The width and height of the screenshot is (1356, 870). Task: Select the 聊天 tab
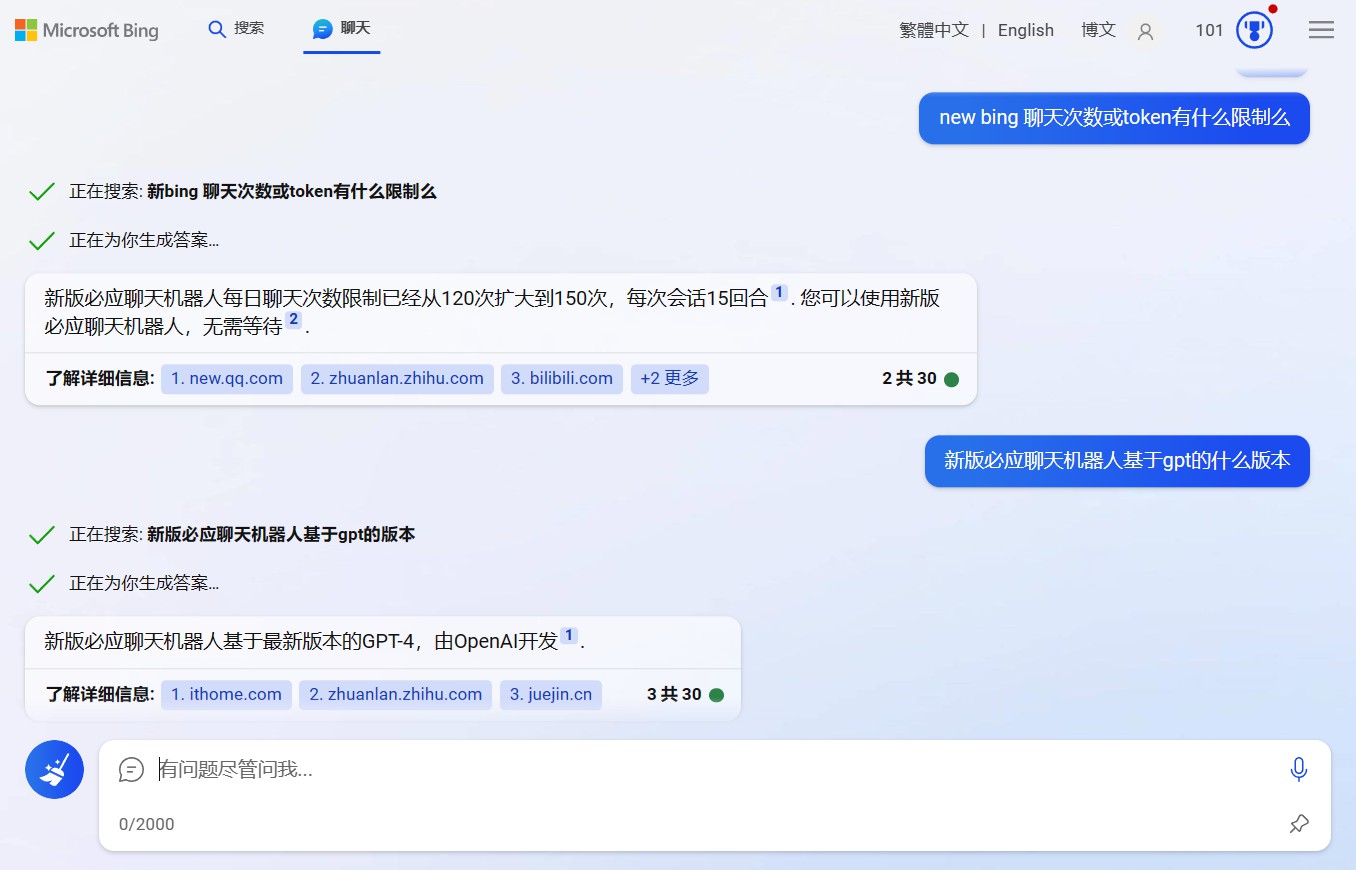pyautogui.click(x=341, y=29)
